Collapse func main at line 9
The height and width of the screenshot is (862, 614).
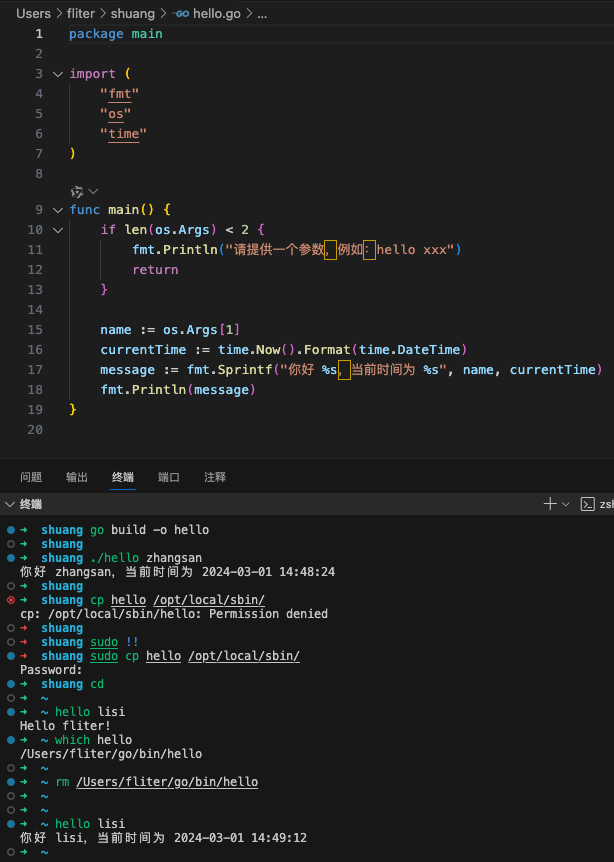57,210
